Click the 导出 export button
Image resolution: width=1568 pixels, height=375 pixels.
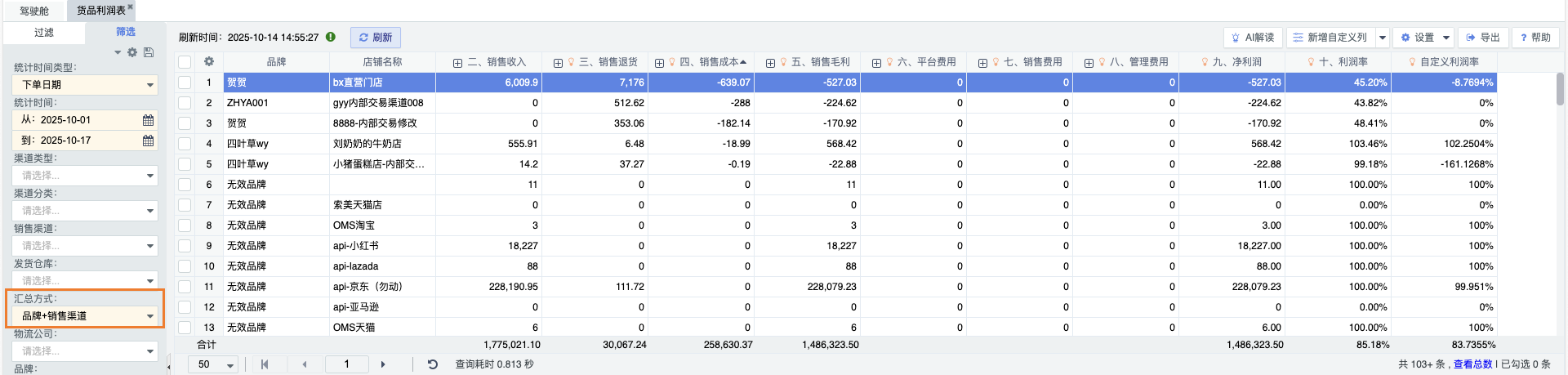[1483, 38]
